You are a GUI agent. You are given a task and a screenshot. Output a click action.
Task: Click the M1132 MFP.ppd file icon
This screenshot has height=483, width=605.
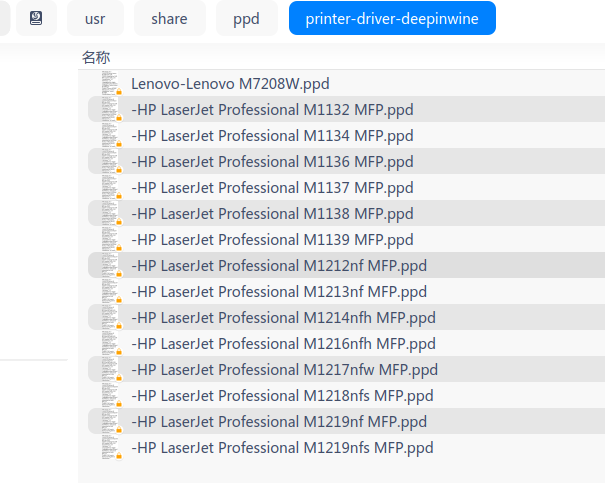[112, 109]
